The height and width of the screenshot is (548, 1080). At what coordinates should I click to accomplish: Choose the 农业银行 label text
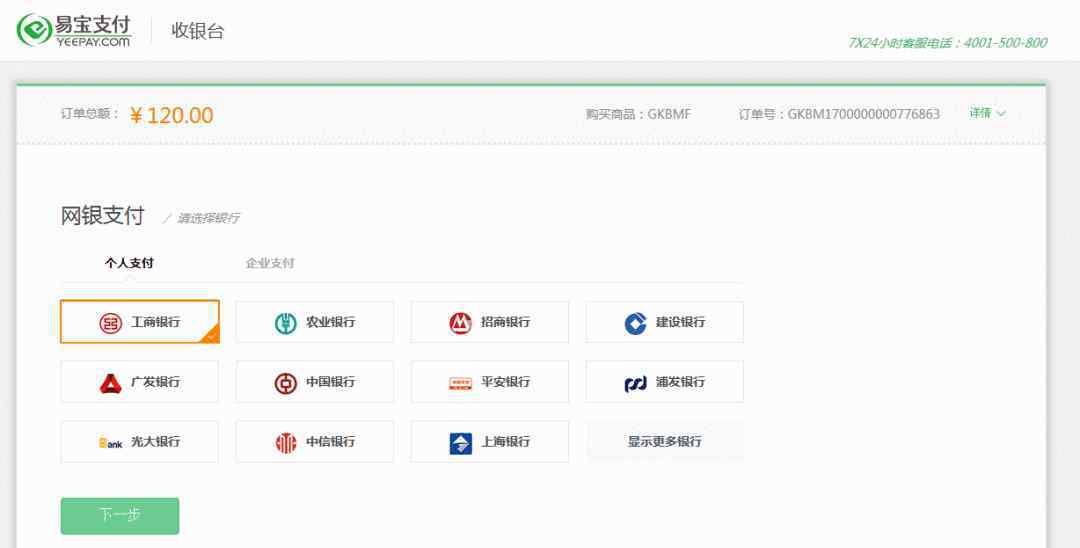(x=331, y=322)
